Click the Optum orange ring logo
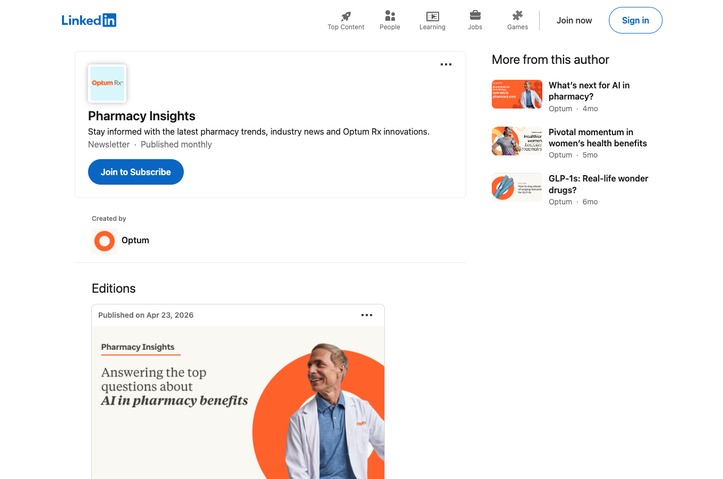This screenshot has width=723, height=479. click(104, 241)
